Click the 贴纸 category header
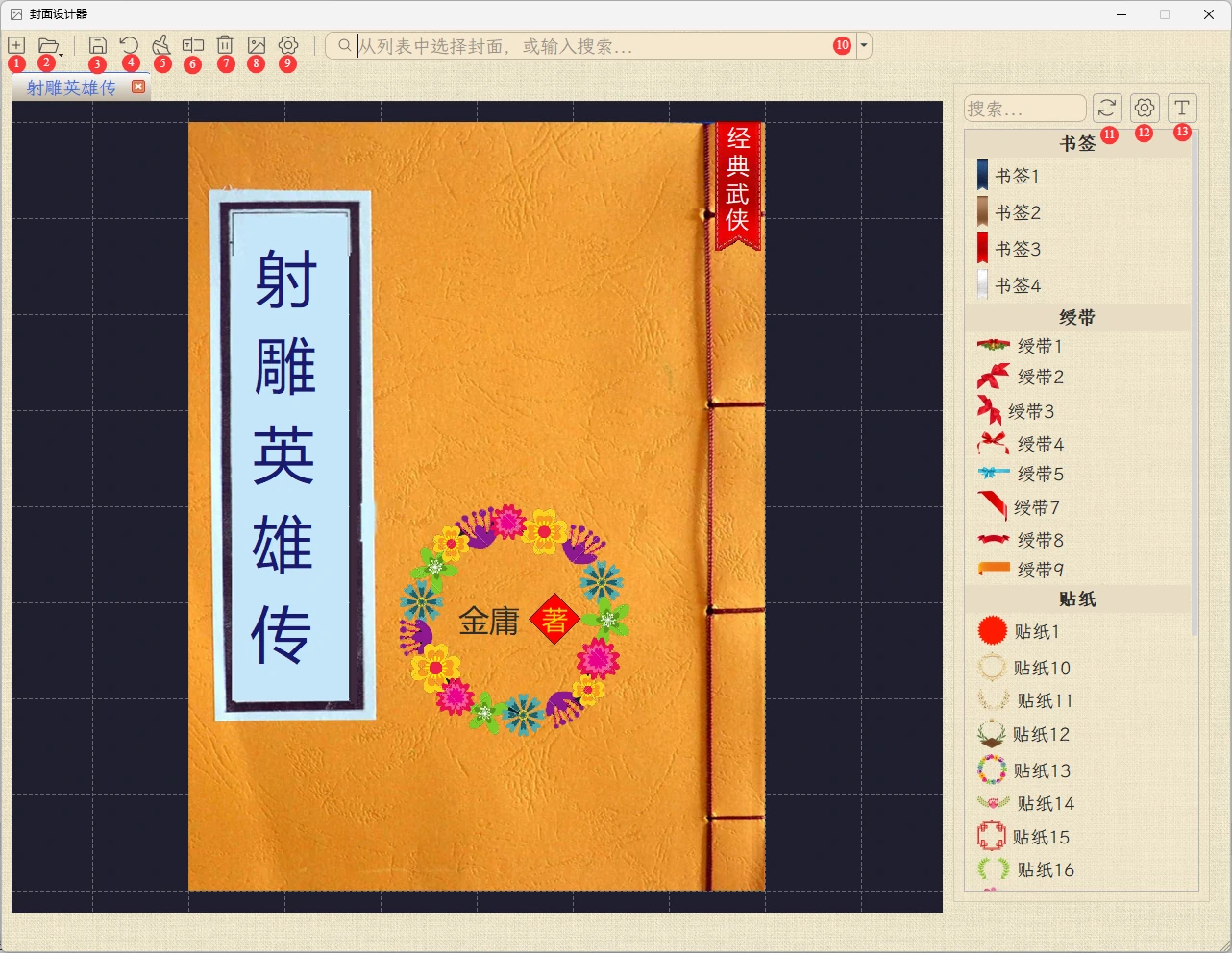 (1077, 599)
